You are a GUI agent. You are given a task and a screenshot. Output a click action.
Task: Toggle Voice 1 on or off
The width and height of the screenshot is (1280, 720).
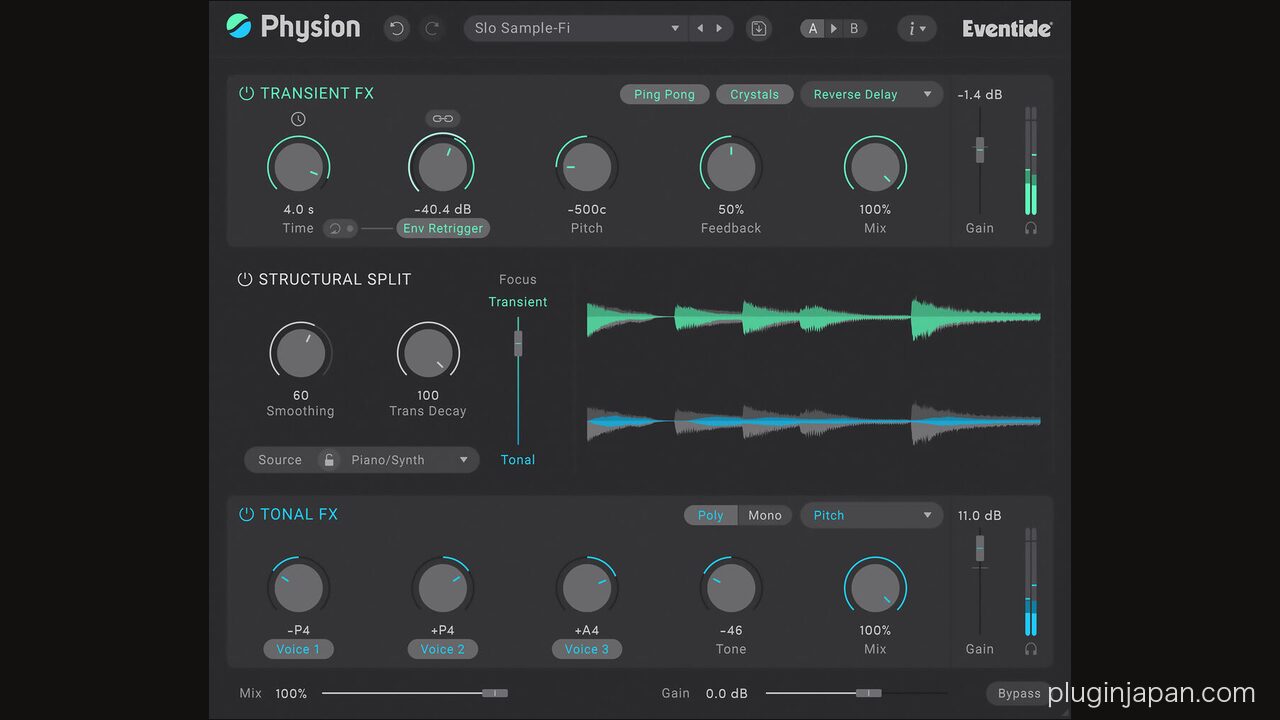coord(298,649)
